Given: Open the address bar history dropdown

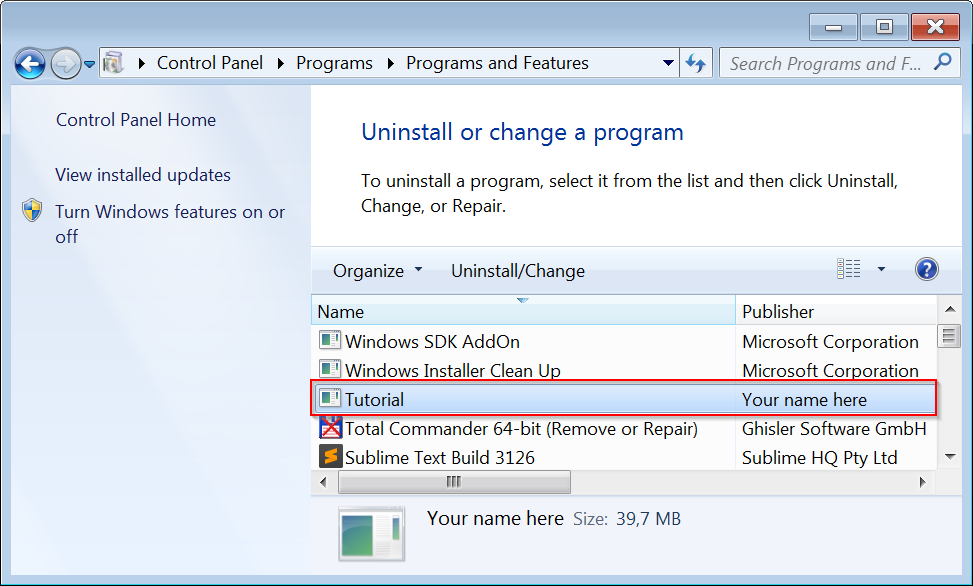Looking at the screenshot, I should point(668,63).
